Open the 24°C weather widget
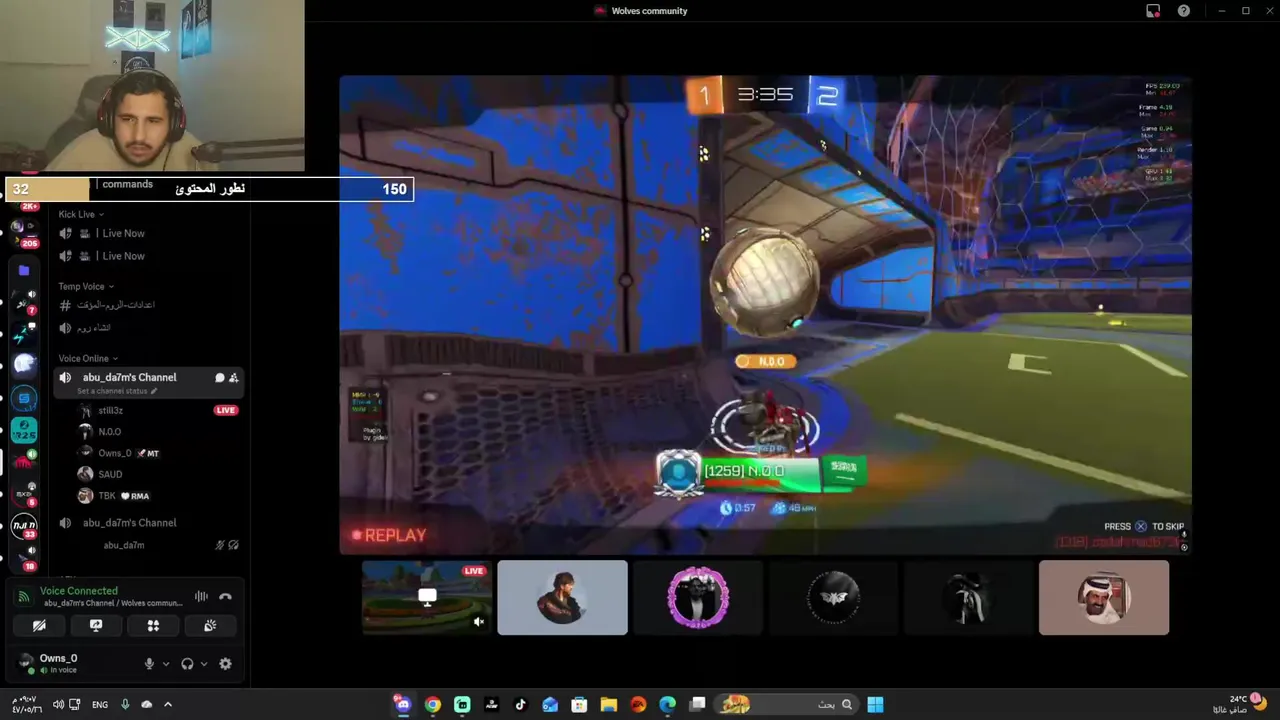 1238,703
